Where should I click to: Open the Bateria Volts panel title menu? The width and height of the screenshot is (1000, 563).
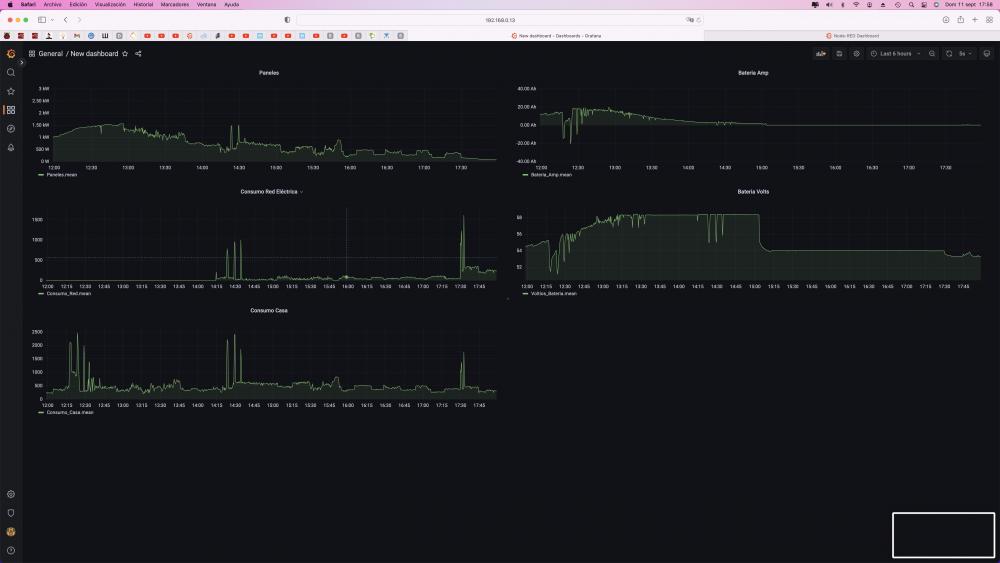point(753,191)
